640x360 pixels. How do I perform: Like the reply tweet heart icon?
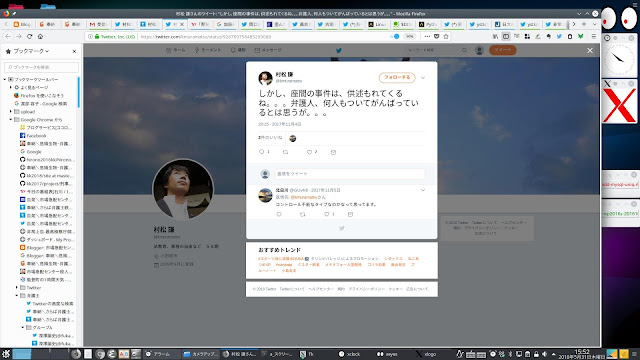(x=327, y=214)
